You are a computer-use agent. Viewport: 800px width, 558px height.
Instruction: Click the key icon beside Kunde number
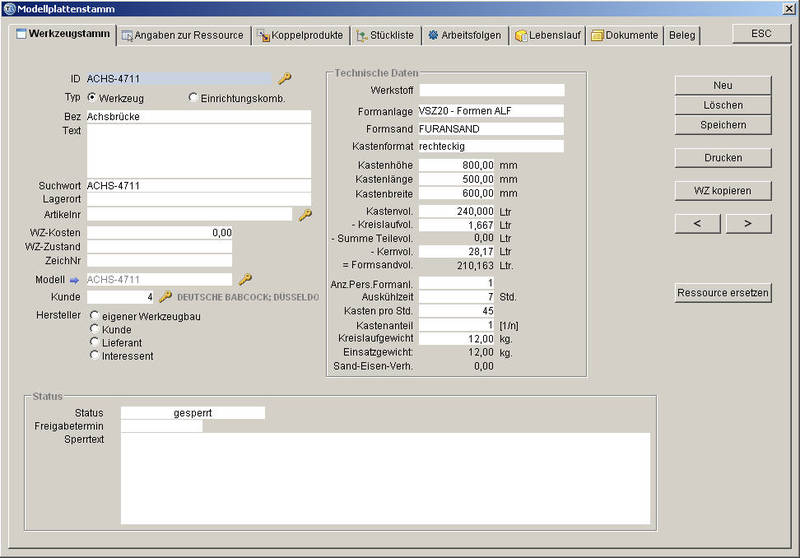click(x=166, y=297)
